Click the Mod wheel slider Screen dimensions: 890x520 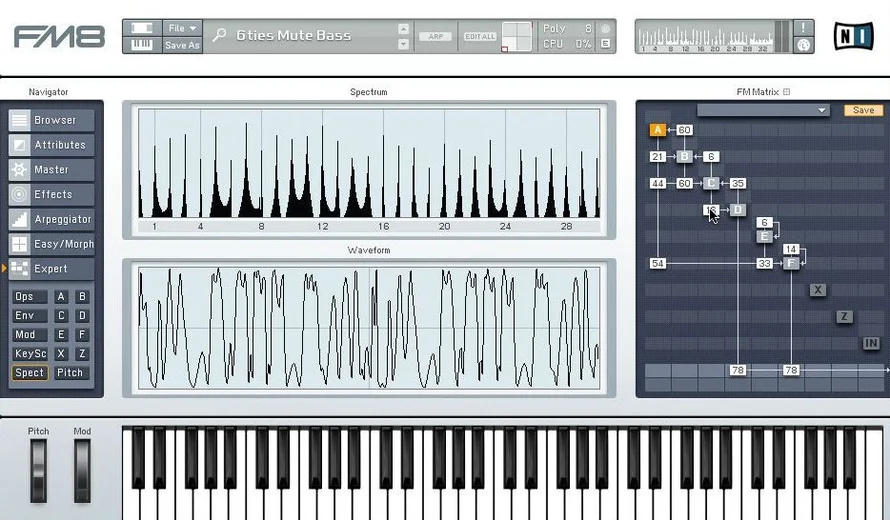coord(82,471)
